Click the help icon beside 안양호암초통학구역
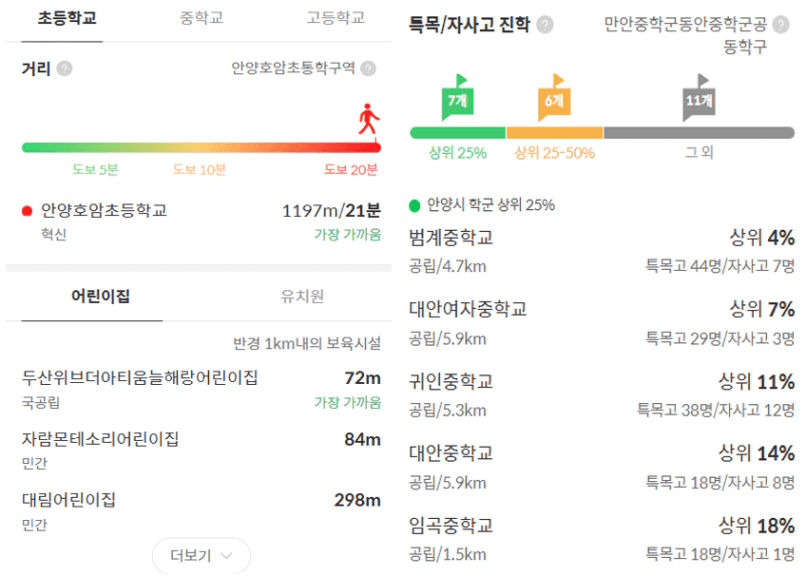The image size is (806, 576). click(x=368, y=69)
